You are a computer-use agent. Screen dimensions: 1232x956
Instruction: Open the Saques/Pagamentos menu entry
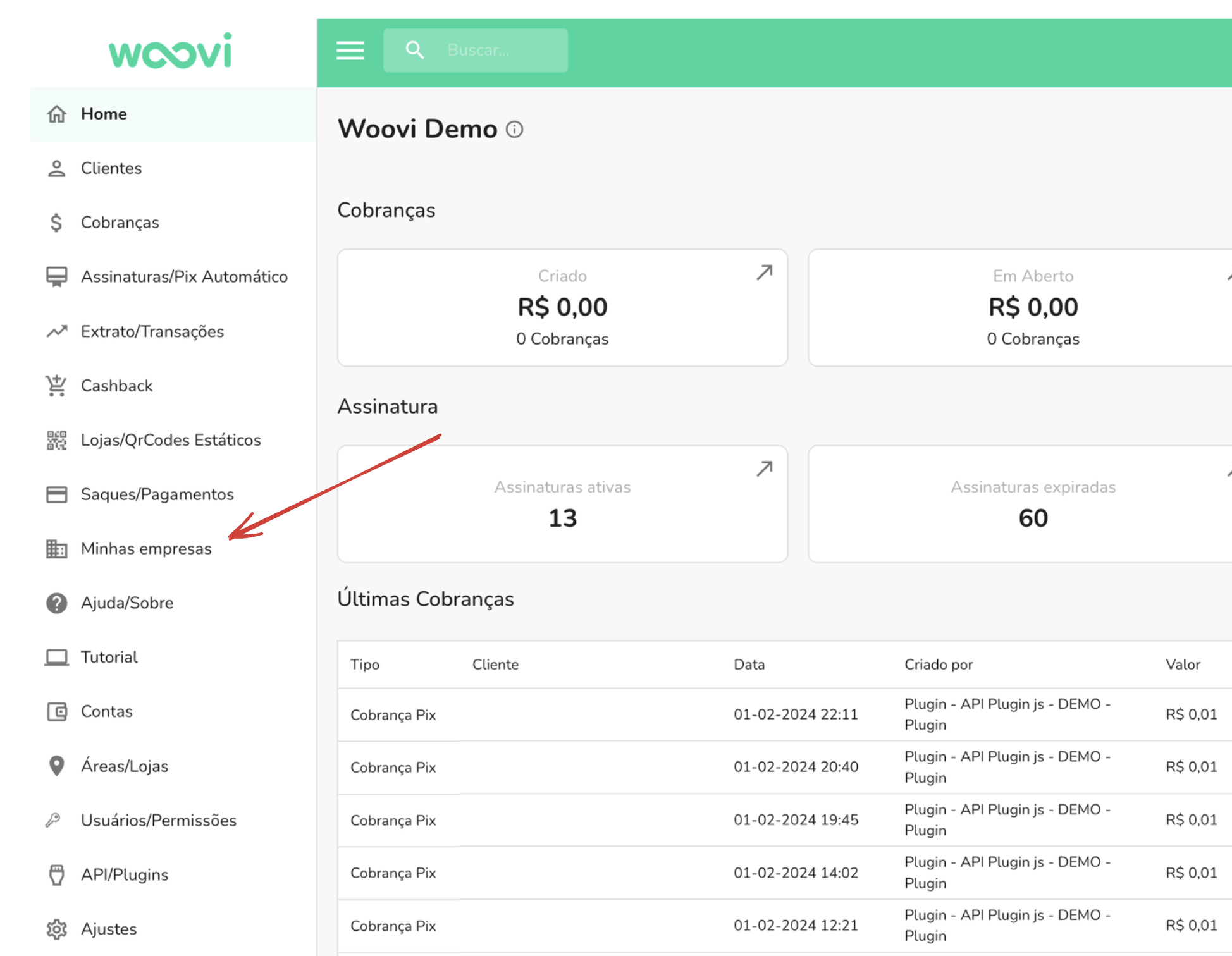tap(157, 494)
